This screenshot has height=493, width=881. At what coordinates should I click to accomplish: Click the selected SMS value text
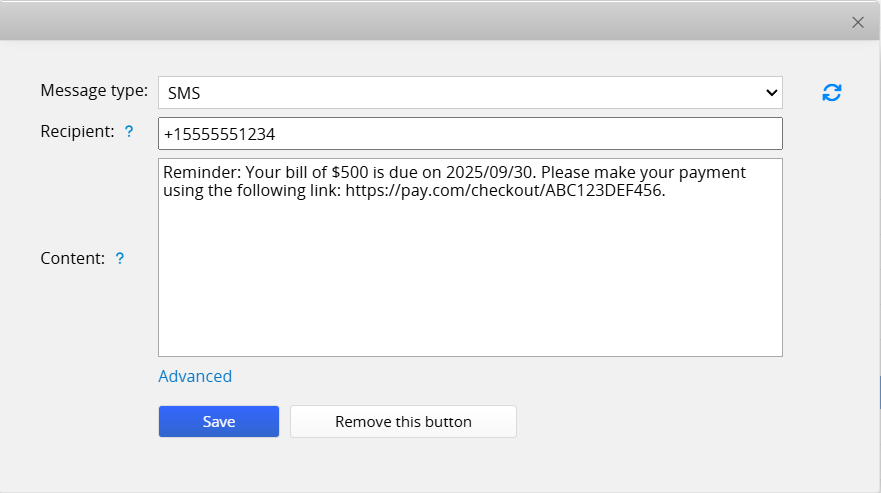(x=183, y=93)
